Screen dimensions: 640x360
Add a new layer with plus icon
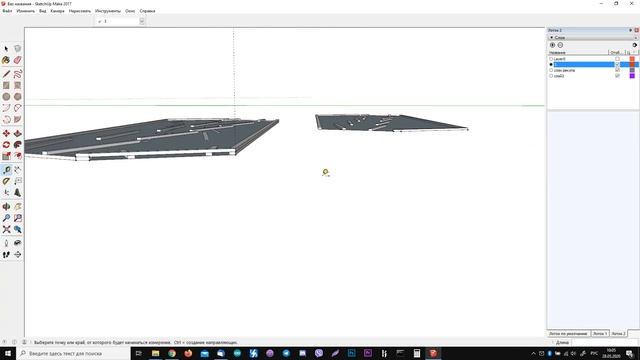[x=552, y=45]
